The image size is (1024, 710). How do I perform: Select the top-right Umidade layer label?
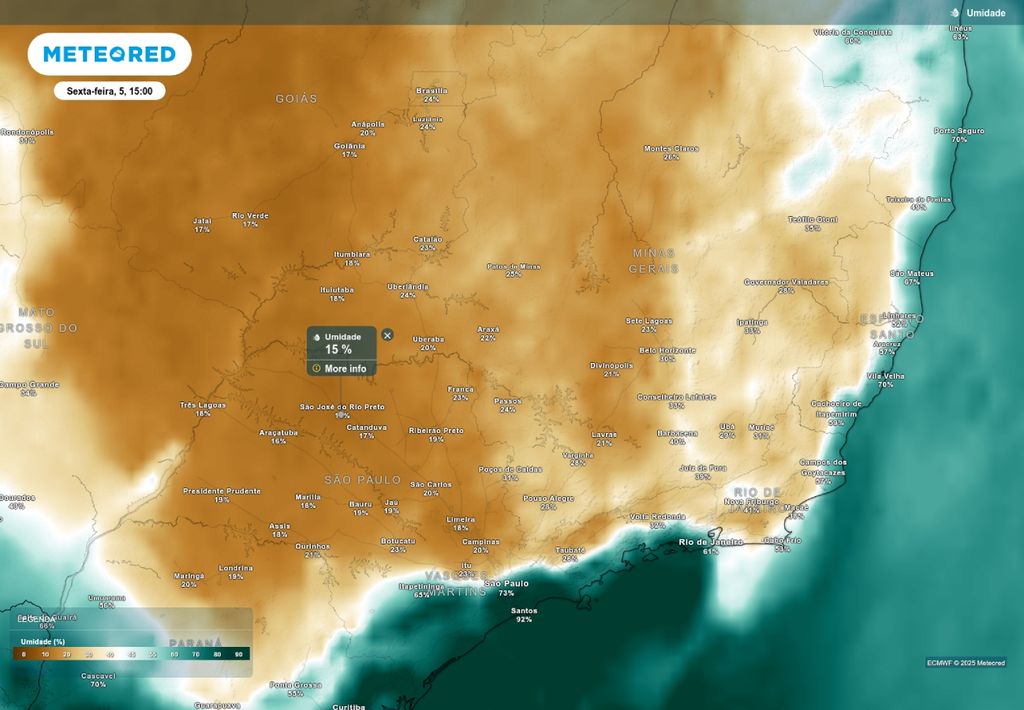(x=985, y=13)
